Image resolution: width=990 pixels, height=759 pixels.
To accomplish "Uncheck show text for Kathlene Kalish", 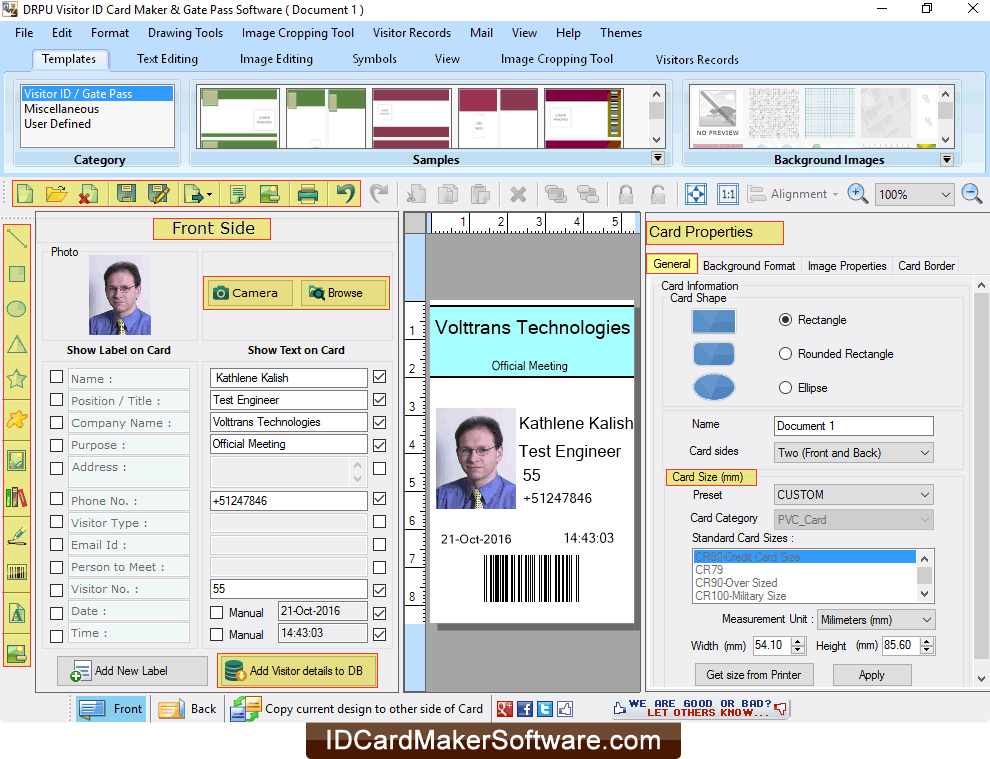I will pos(379,377).
